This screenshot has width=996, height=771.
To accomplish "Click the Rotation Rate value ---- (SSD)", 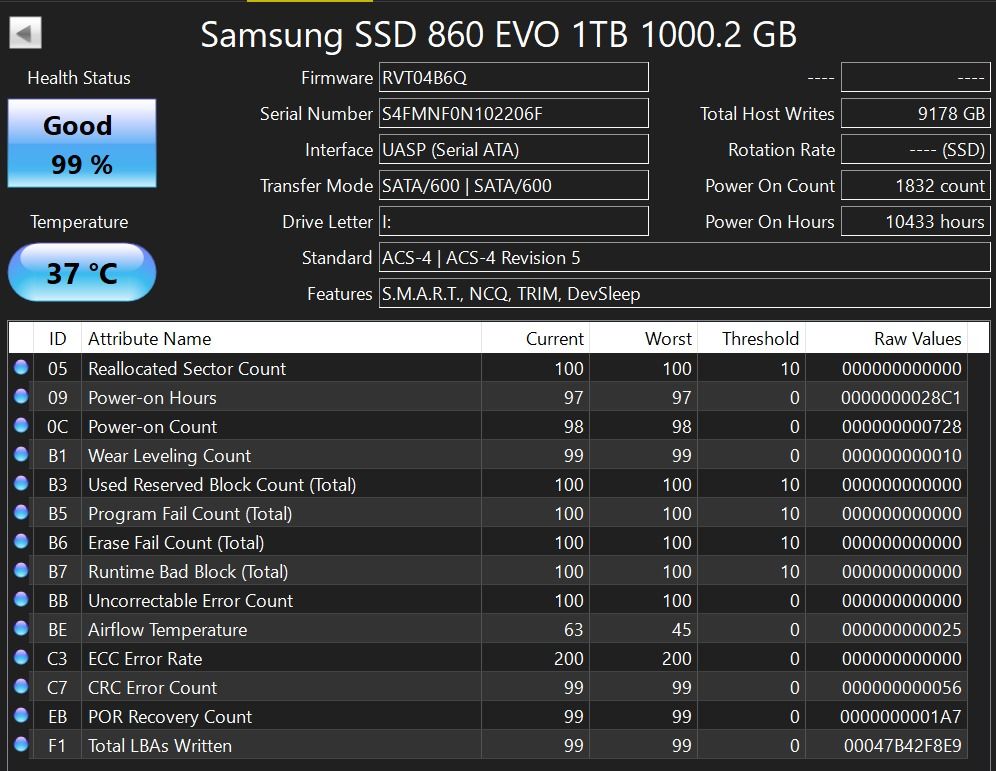I will click(x=915, y=150).
